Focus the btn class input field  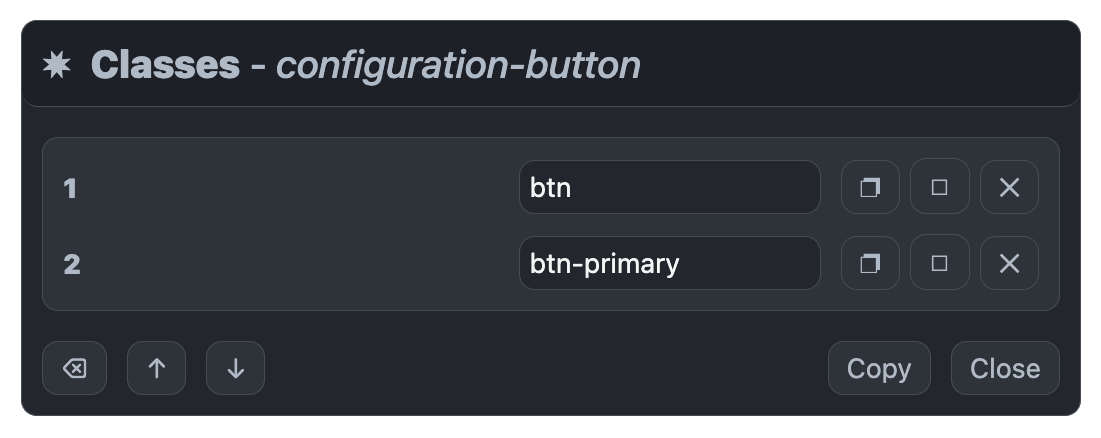(670, 187)
